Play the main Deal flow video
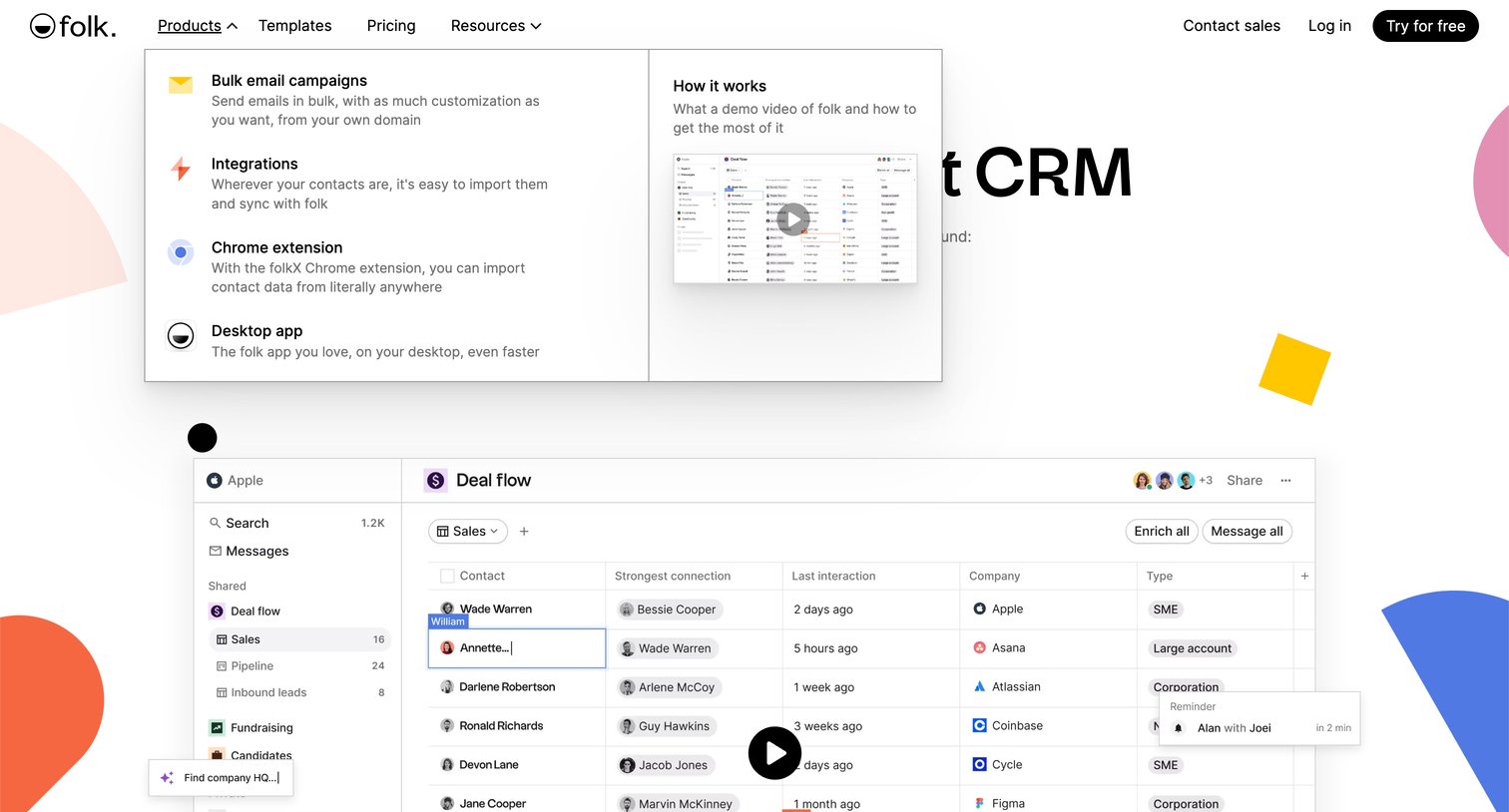Screen dimensions: 1509x812 (774, 753)
